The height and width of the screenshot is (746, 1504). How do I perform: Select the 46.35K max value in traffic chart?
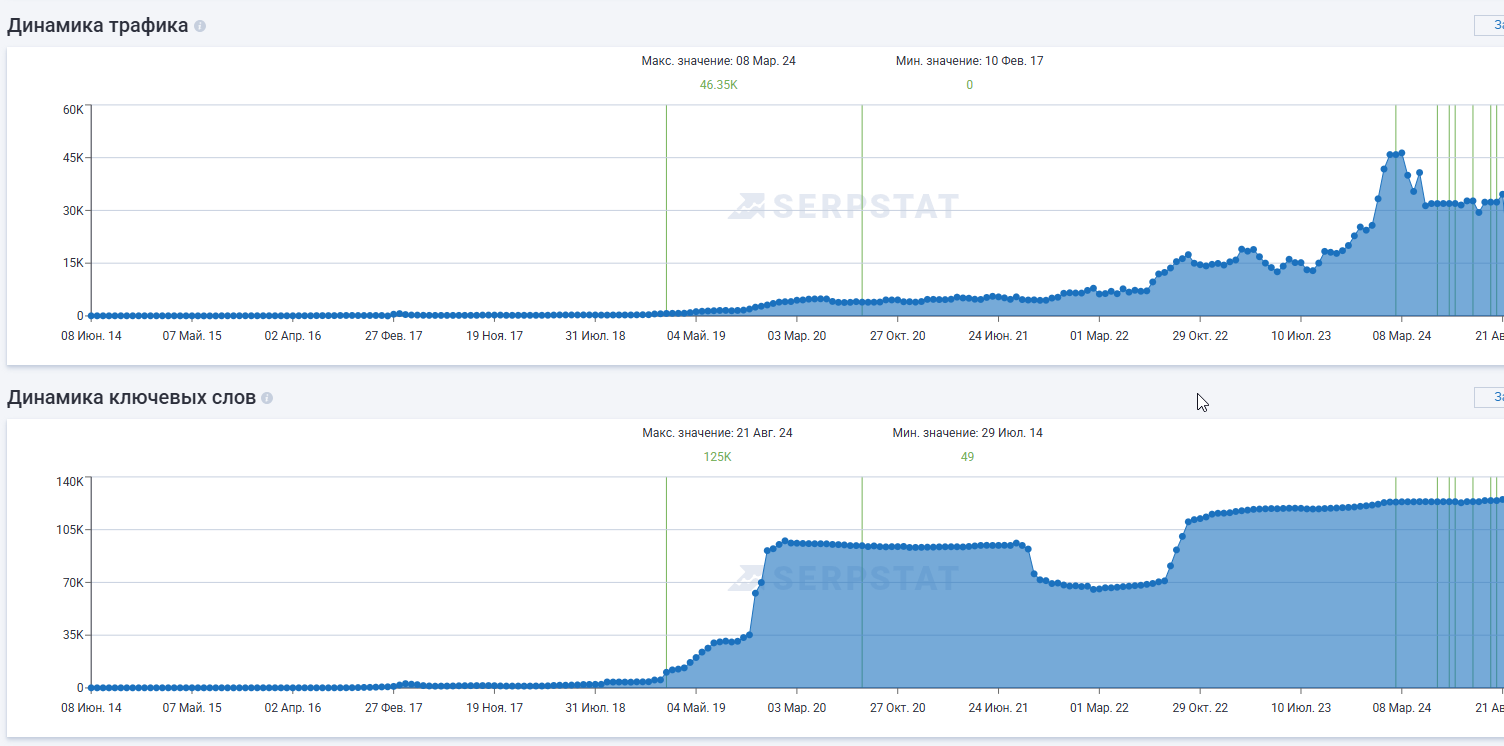click(718, 85)
